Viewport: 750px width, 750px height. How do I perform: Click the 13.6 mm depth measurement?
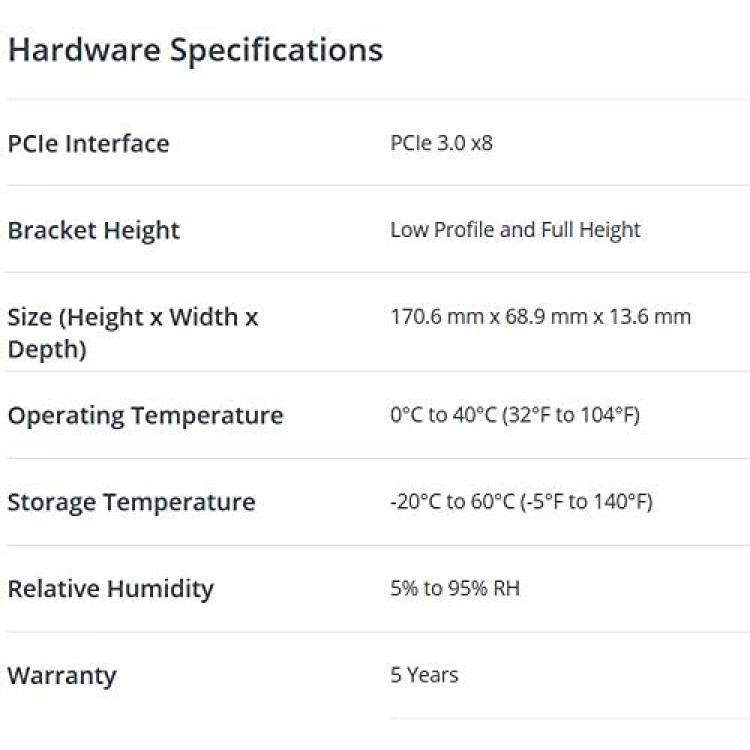654,317
